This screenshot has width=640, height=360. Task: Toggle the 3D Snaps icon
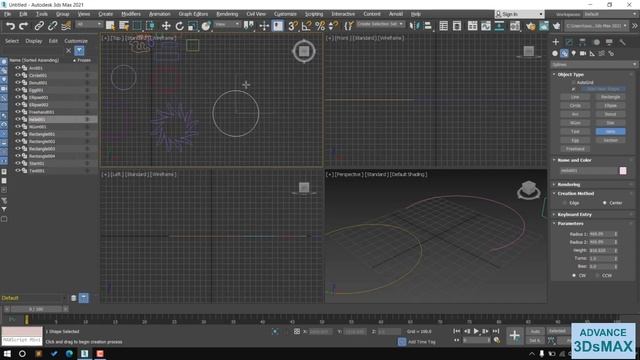click(293, 26)
